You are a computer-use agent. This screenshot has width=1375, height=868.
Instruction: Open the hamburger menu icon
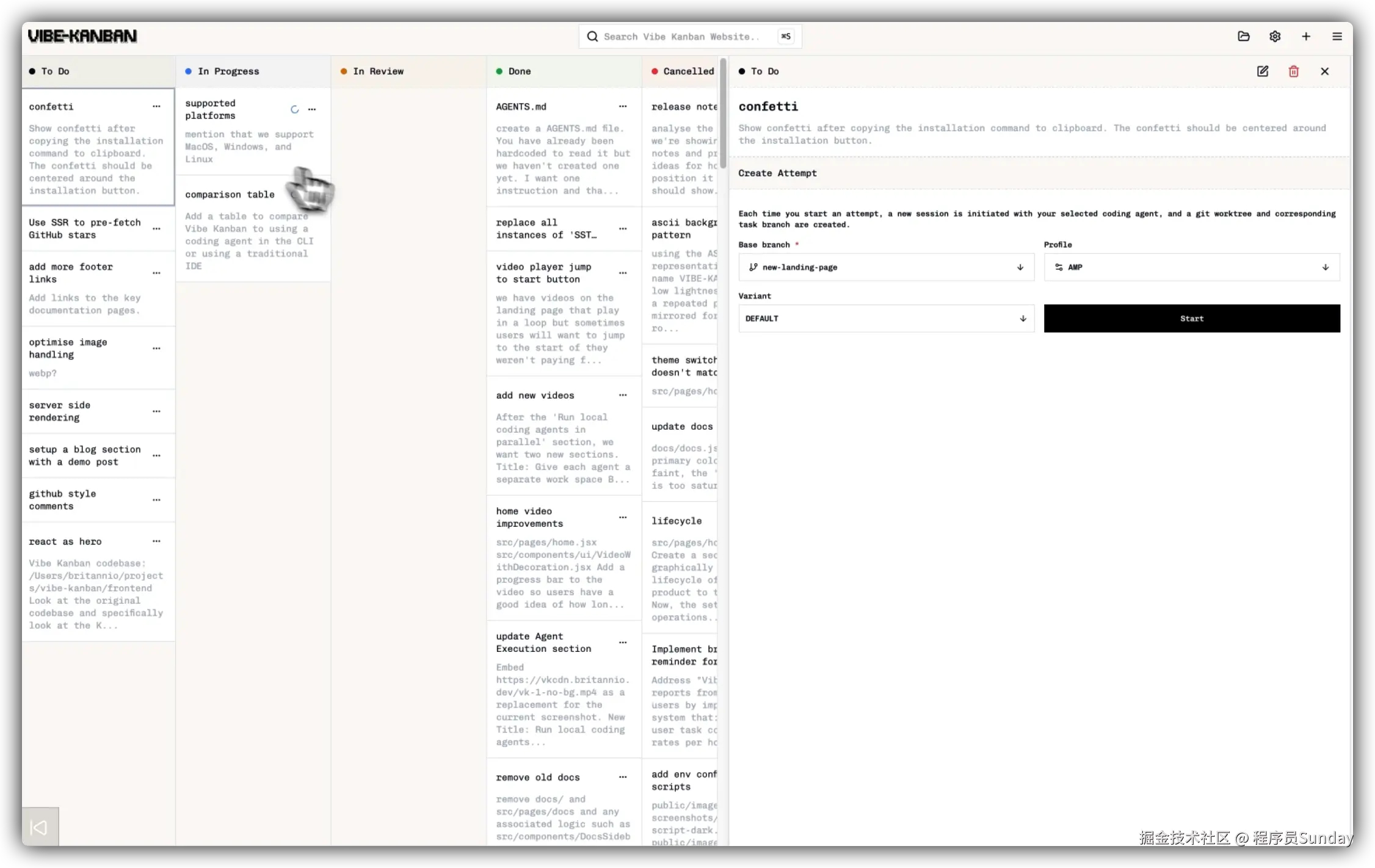(x=1337, y=37)
